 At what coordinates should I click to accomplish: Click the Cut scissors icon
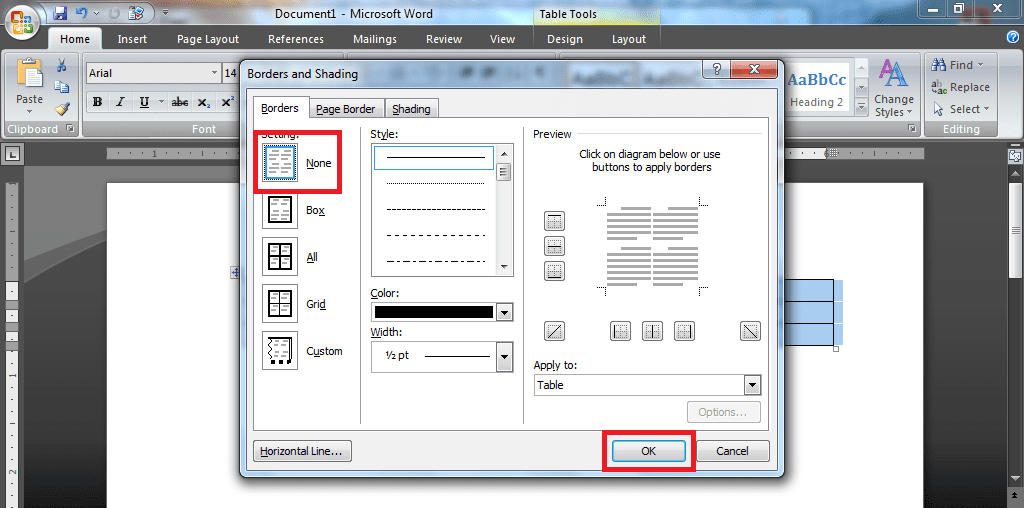[x=61, y=65]
